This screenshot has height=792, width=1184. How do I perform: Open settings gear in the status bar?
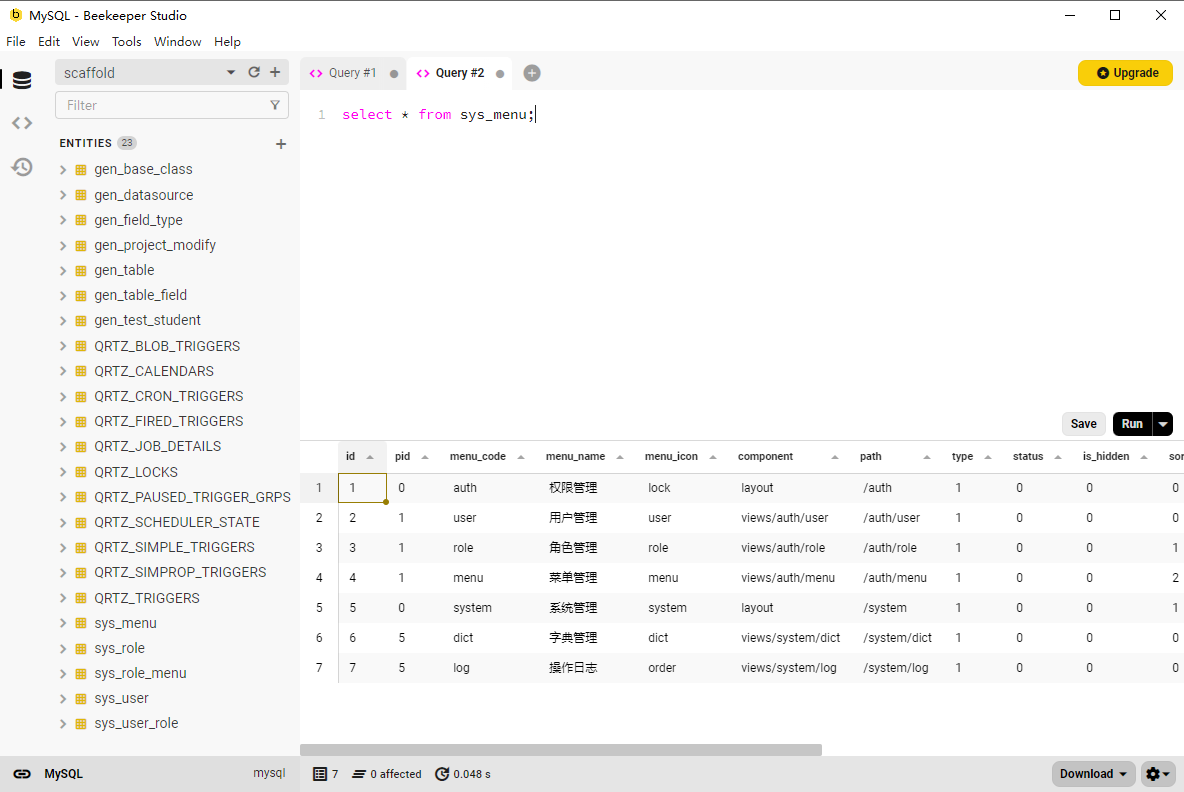(1158, 774)
